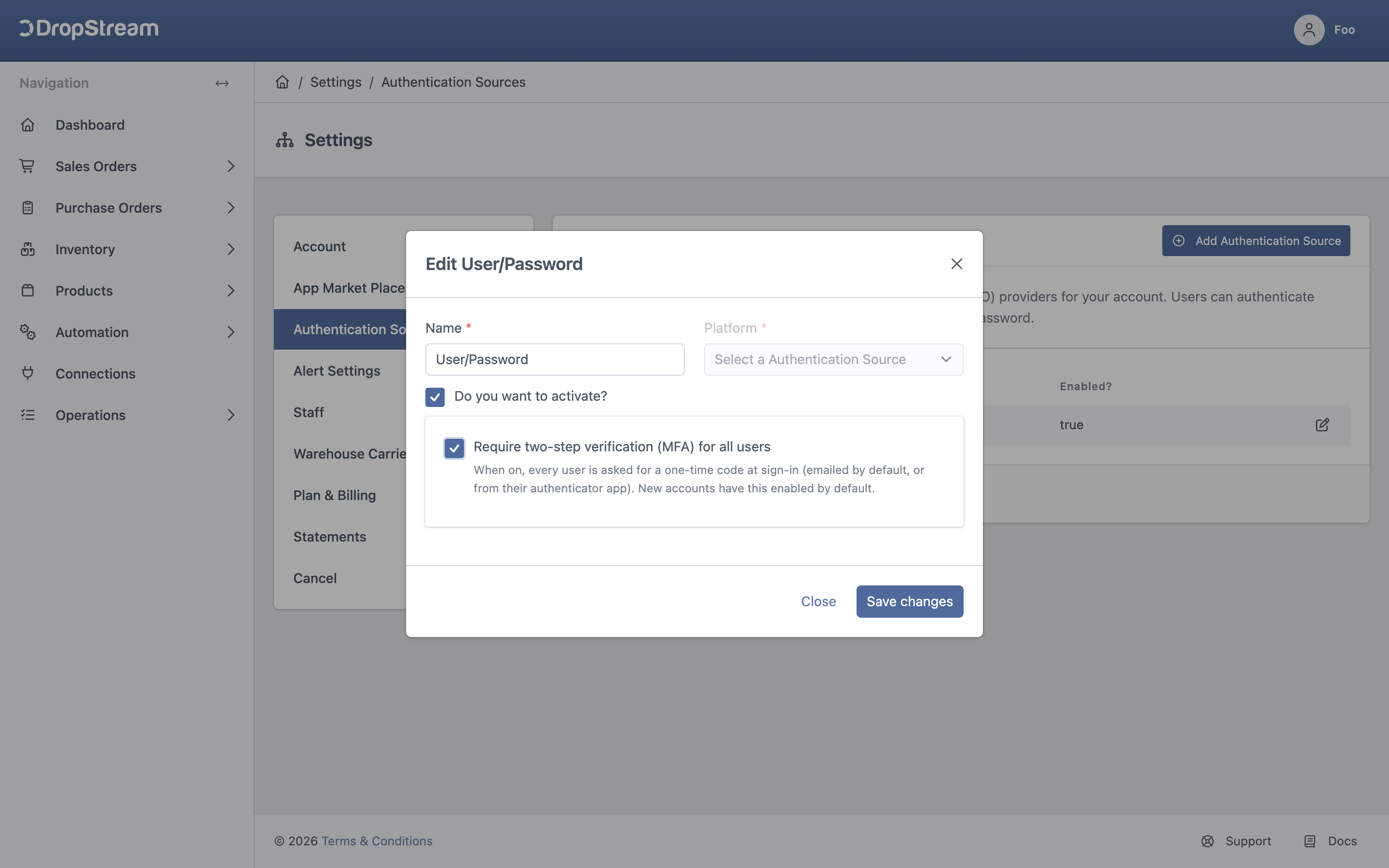Click the Sales Orders cart icon
Viewport: 1389px width, 868px height.
point(27,166)
